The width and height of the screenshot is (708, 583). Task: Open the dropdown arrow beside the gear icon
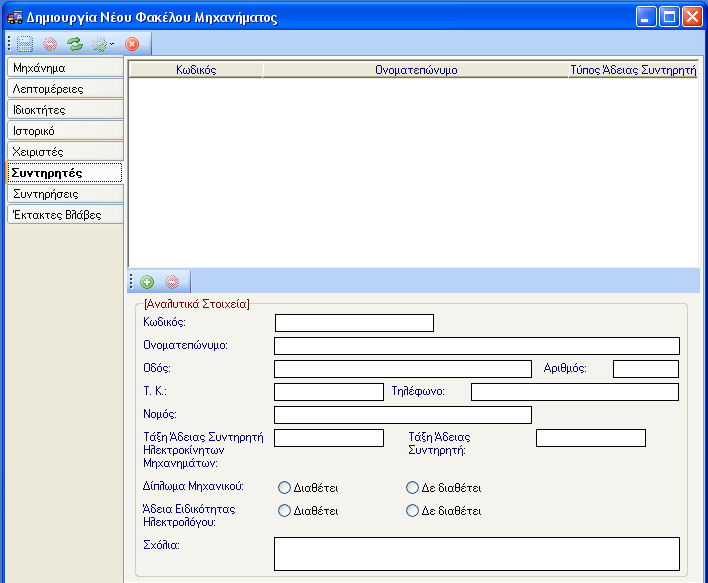[x=112, y=44]
